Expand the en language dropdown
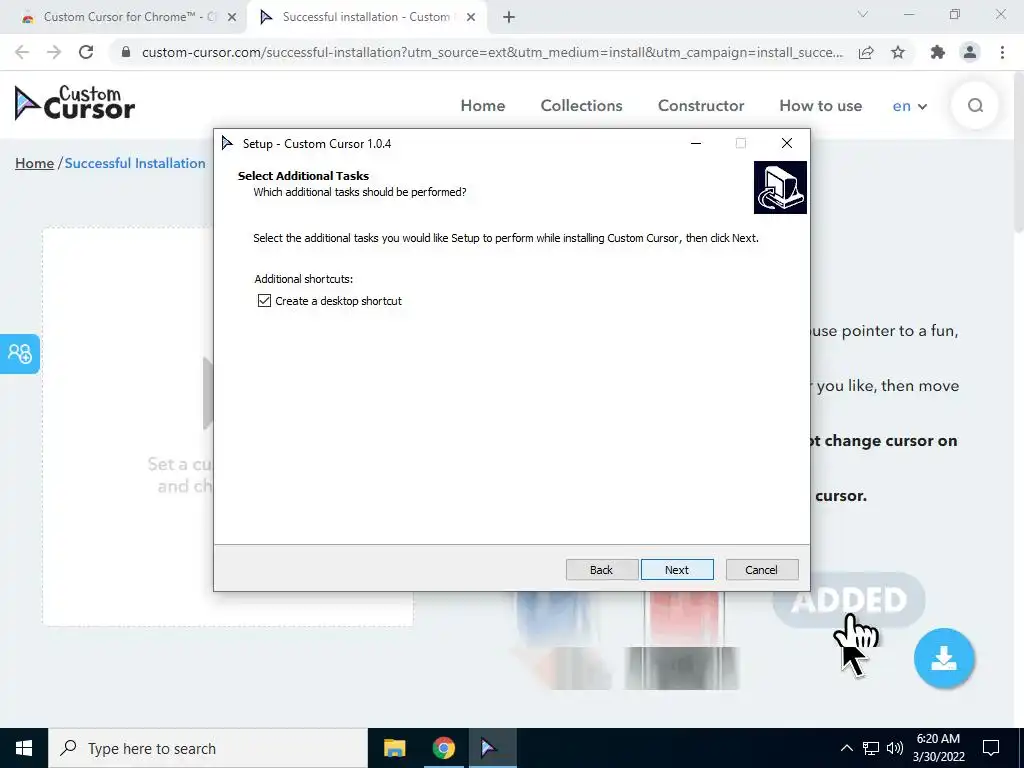The width and height of the screenshot is (1024, 768). [x=910, y=106]
